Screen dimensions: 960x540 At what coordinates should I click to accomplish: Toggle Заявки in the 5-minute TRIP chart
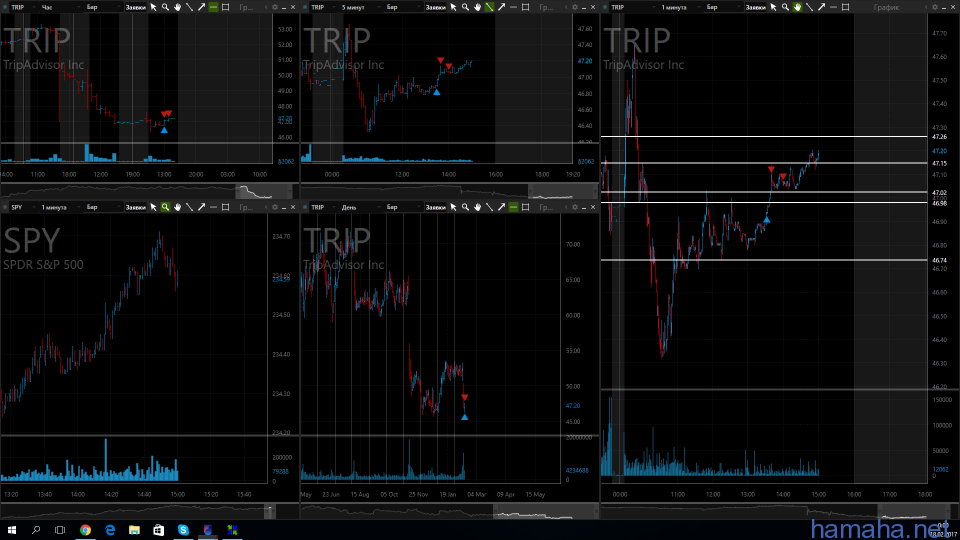[x=435, y=7]
